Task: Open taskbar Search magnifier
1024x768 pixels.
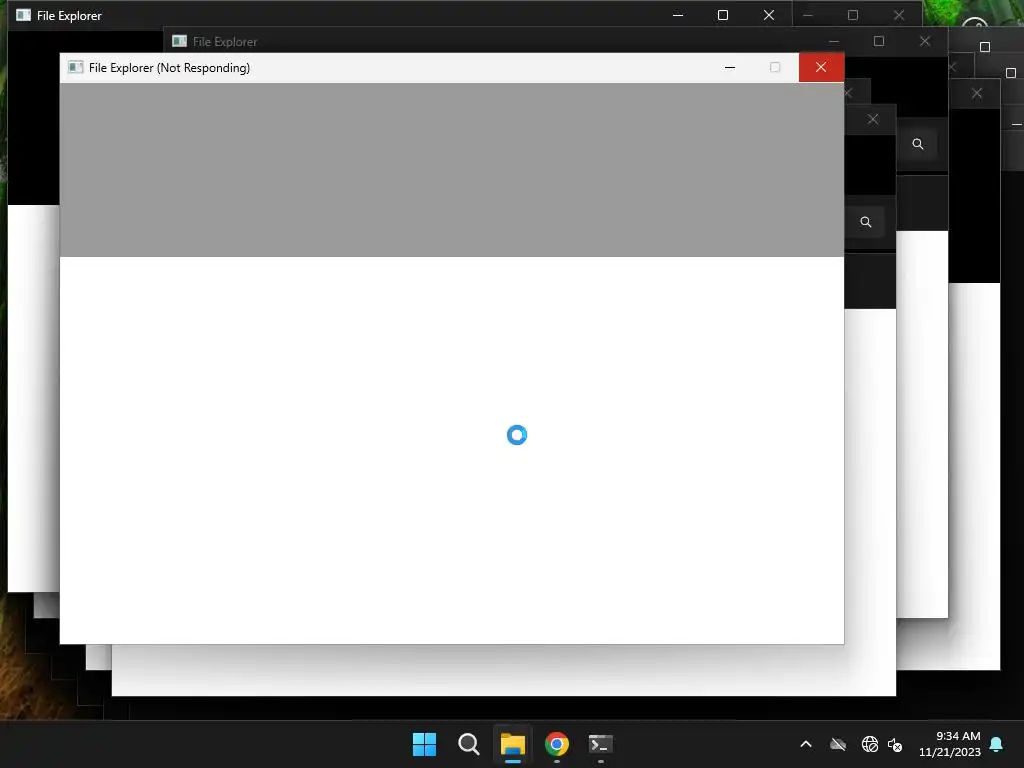Action: [x=468, y=744]
